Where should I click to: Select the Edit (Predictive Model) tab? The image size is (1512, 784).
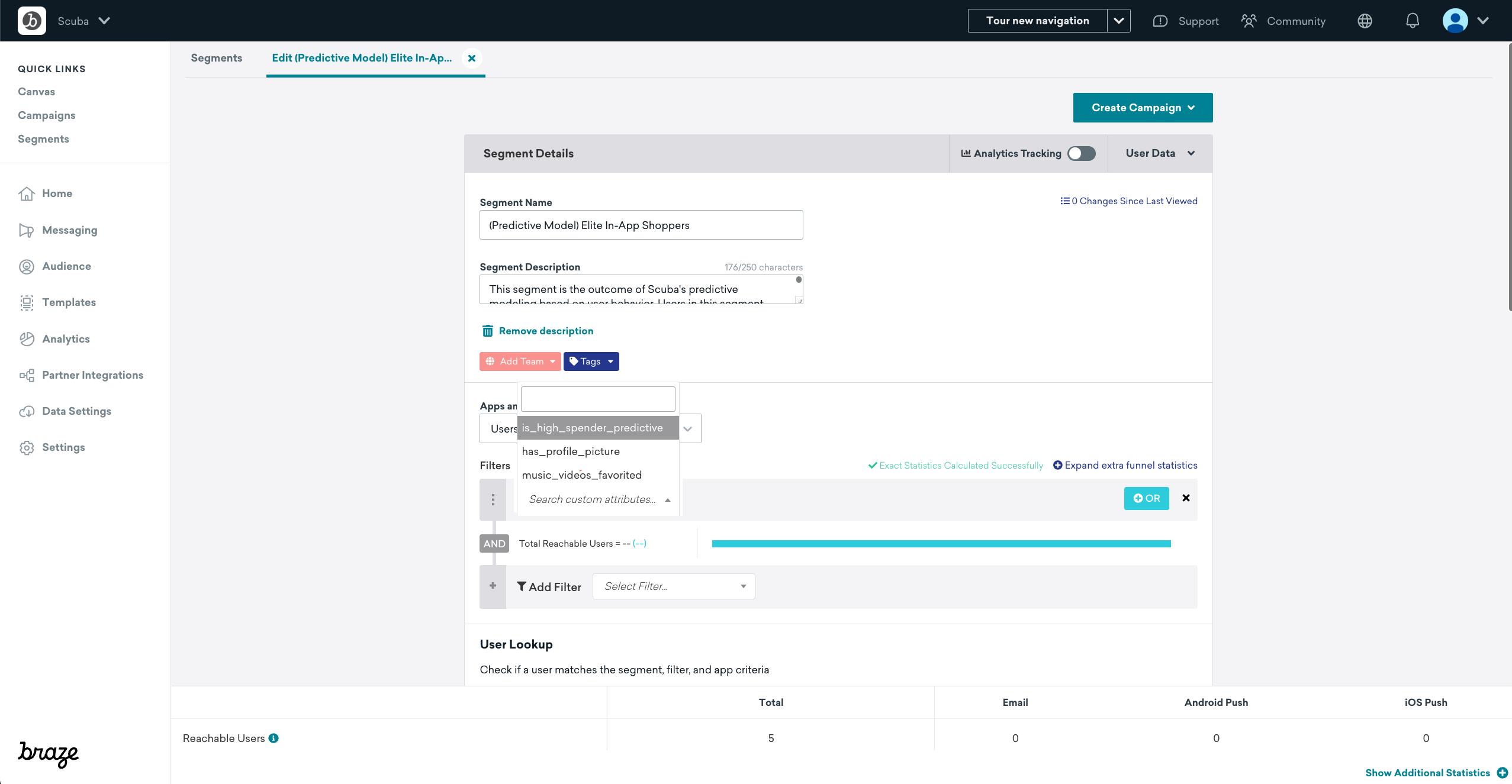(362, 58)
